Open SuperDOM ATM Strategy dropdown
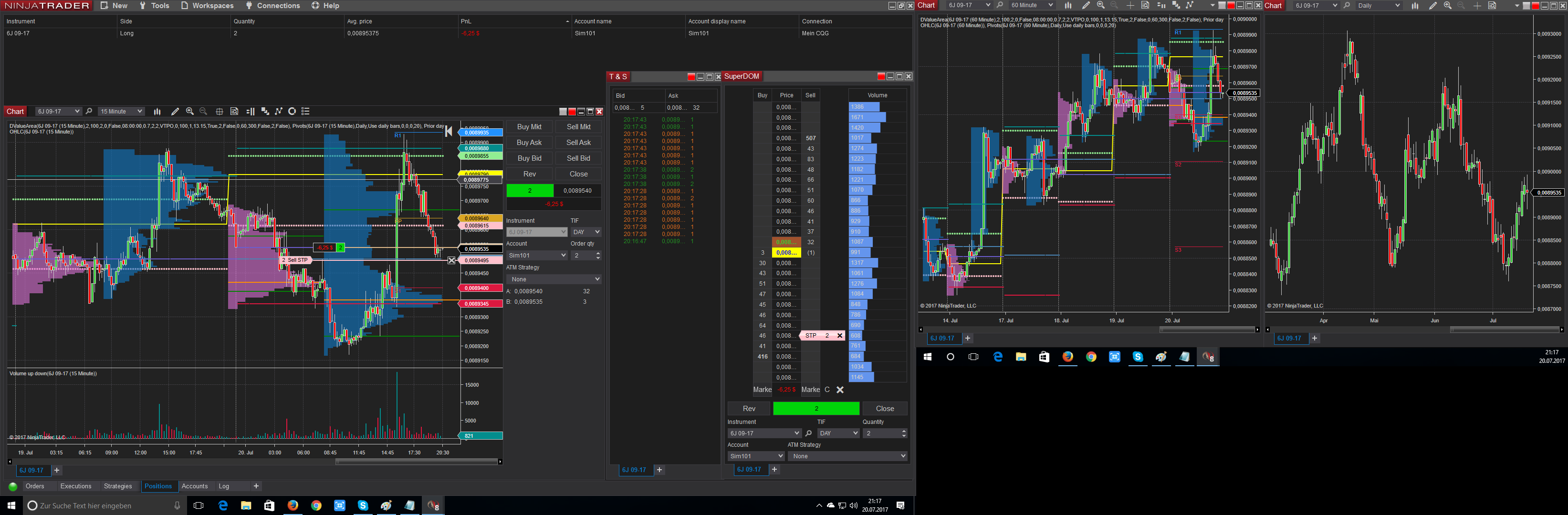The height and width of the screenshot is (515, 1568). tap(847, 456)
